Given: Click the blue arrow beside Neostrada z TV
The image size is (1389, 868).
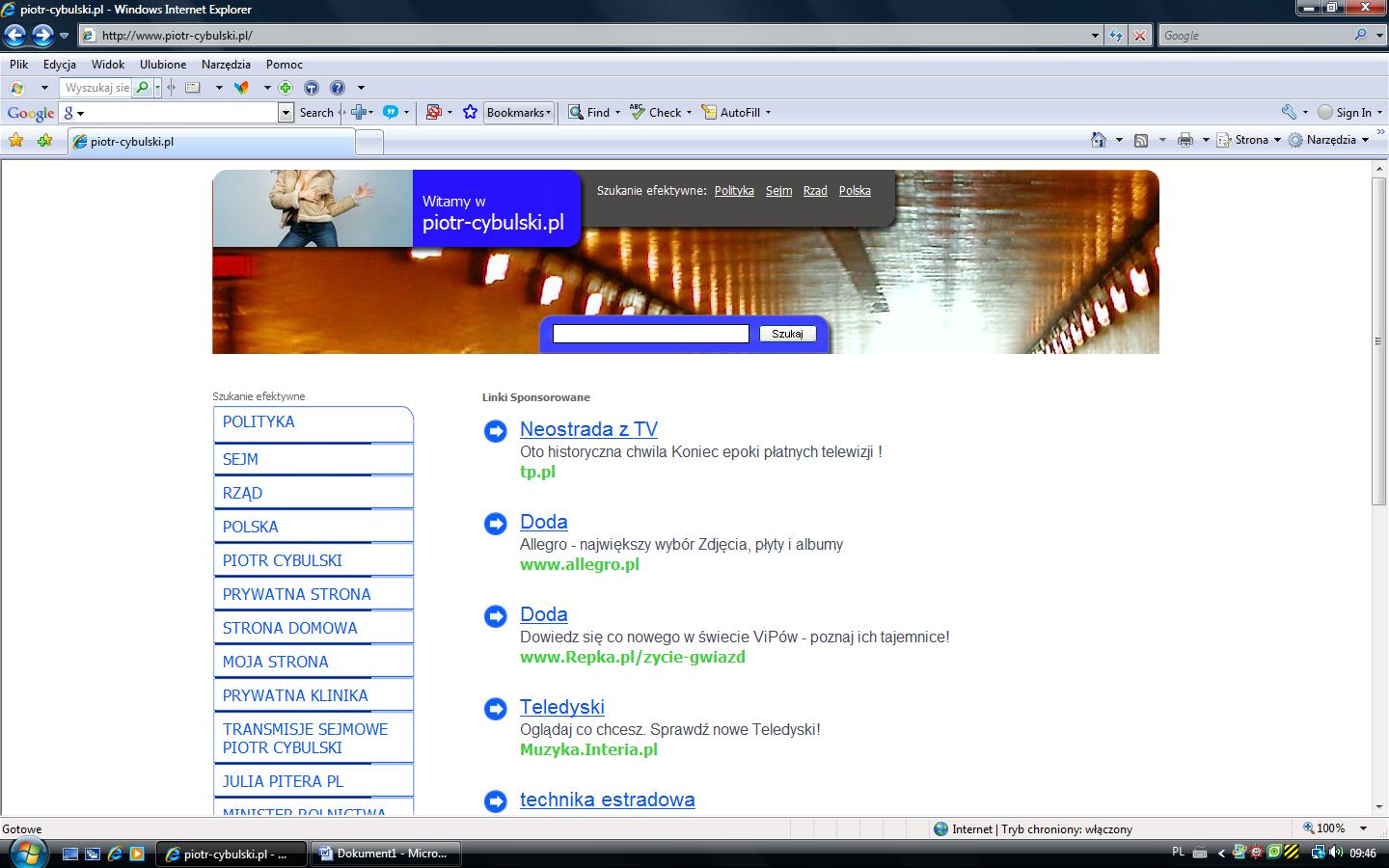Looking at the screenshot, I should pos(496,431).
